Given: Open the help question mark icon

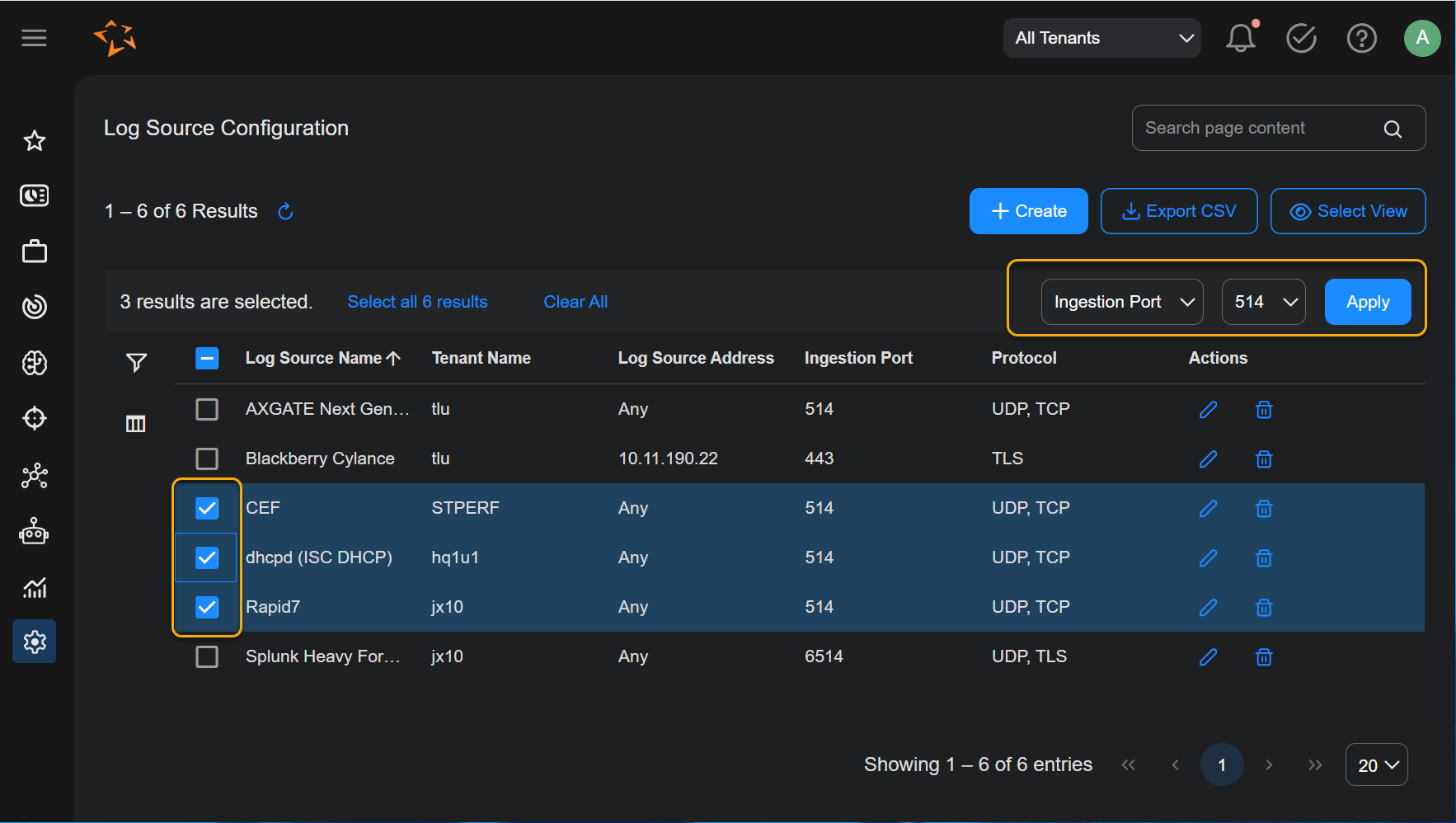Looking at the screenshot, I should [x=1361, y=38].
